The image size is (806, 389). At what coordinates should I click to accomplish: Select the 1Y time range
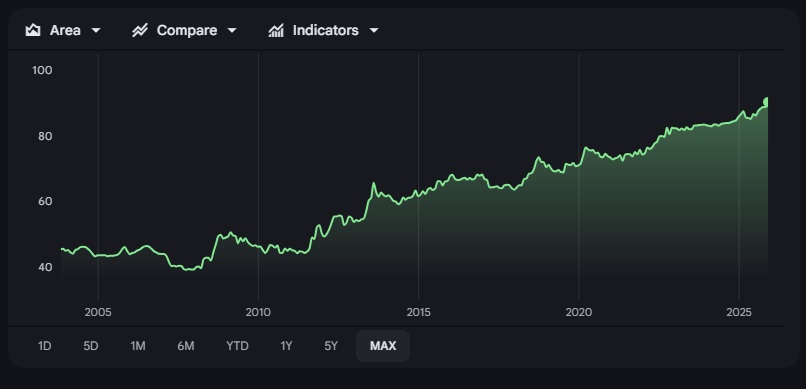click(x=286, y=346)
